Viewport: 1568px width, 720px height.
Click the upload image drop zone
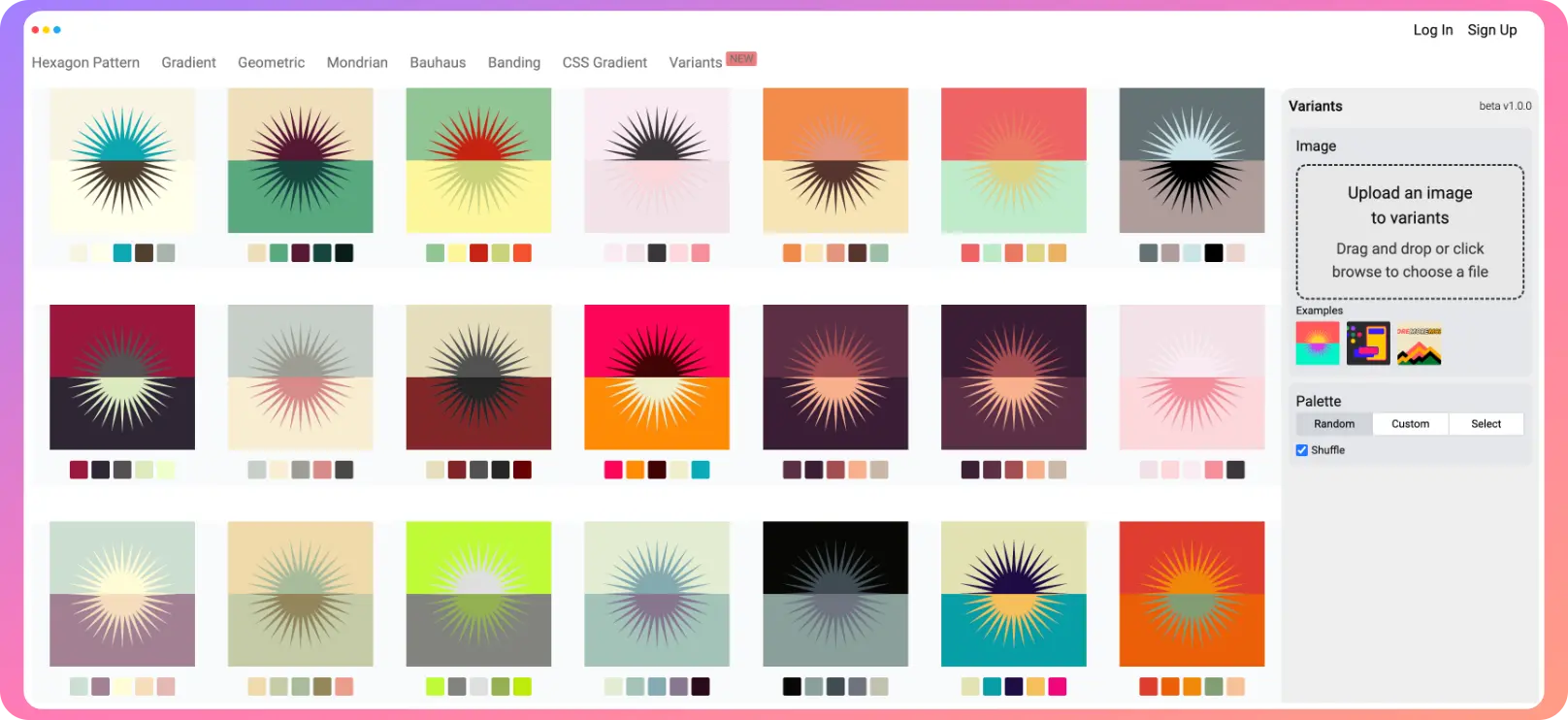click(1410, 232)
